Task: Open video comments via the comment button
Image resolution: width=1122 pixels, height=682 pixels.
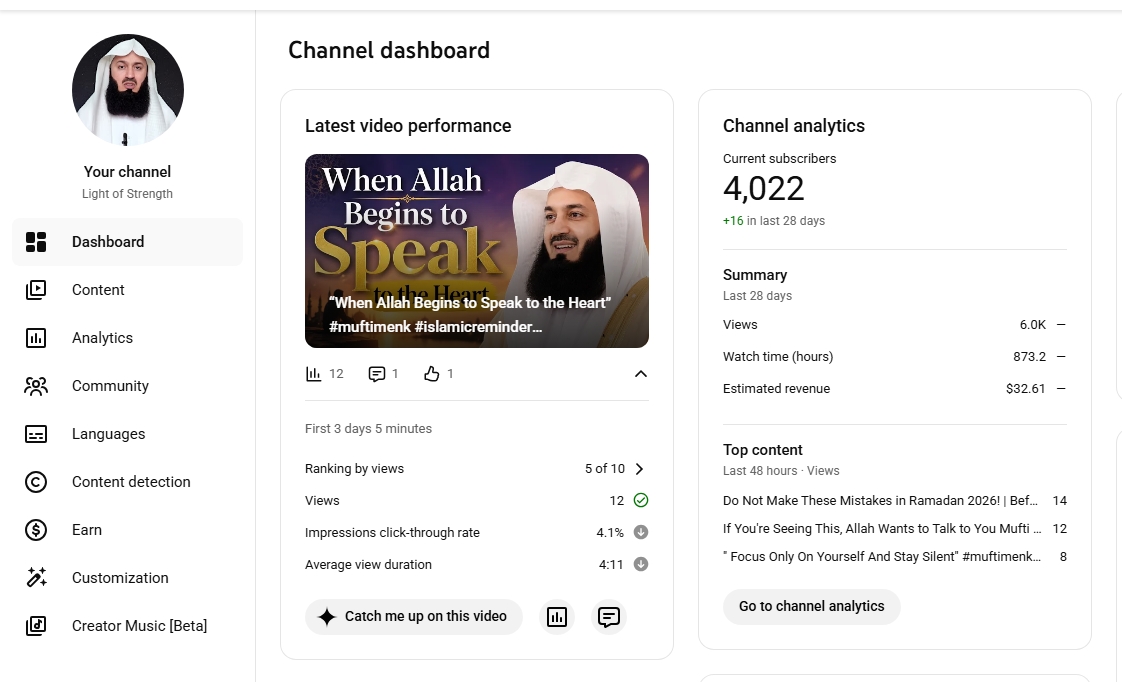Action: [609, 617]
